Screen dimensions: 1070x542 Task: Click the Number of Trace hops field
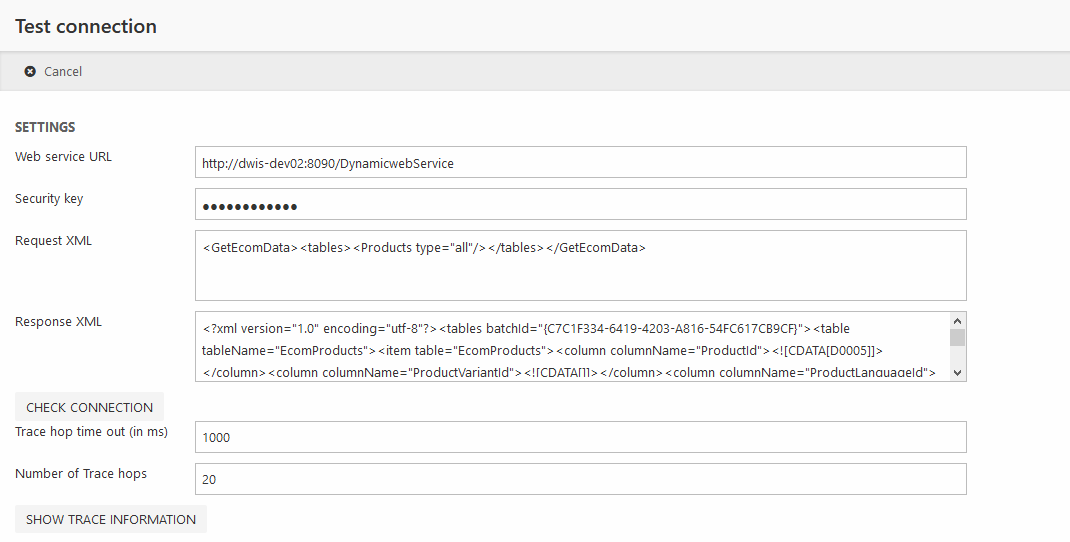tap(580, 479)
